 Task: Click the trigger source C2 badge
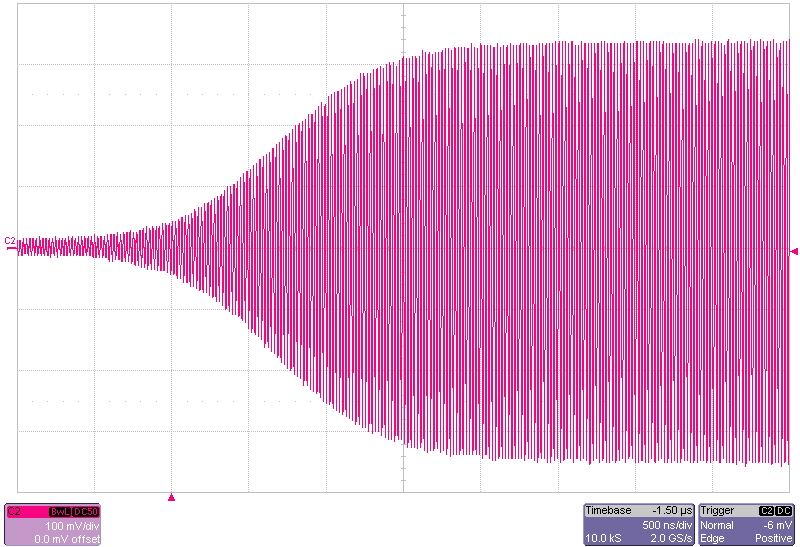(x=766, y=511)
